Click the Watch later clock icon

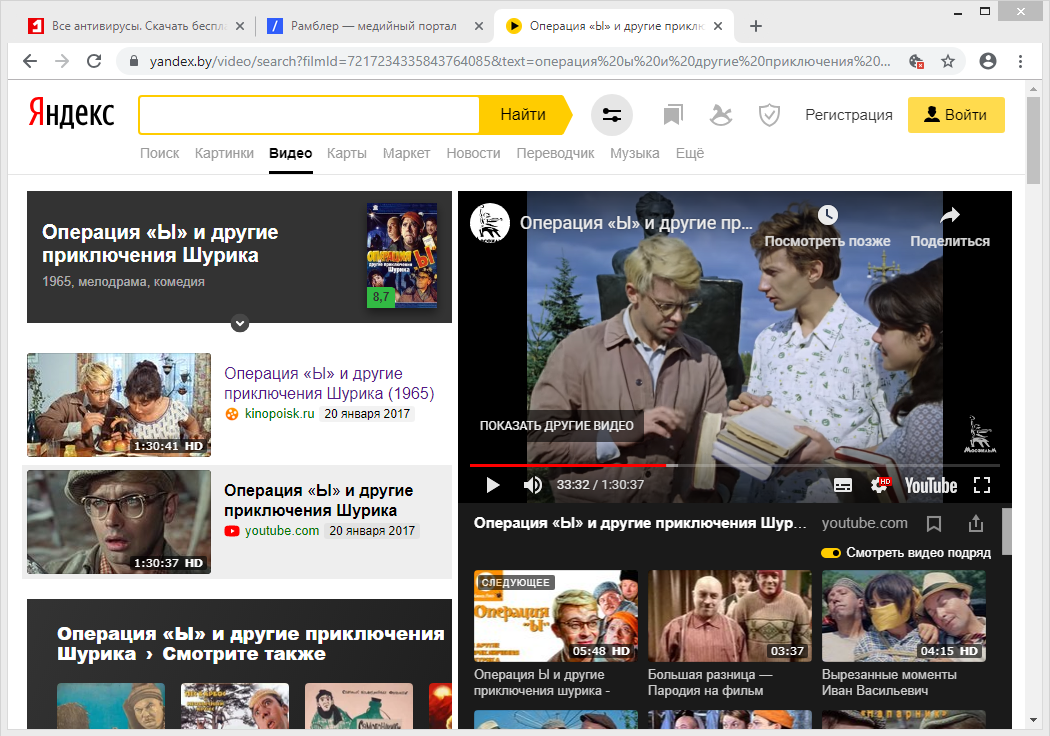click(828, 215)
